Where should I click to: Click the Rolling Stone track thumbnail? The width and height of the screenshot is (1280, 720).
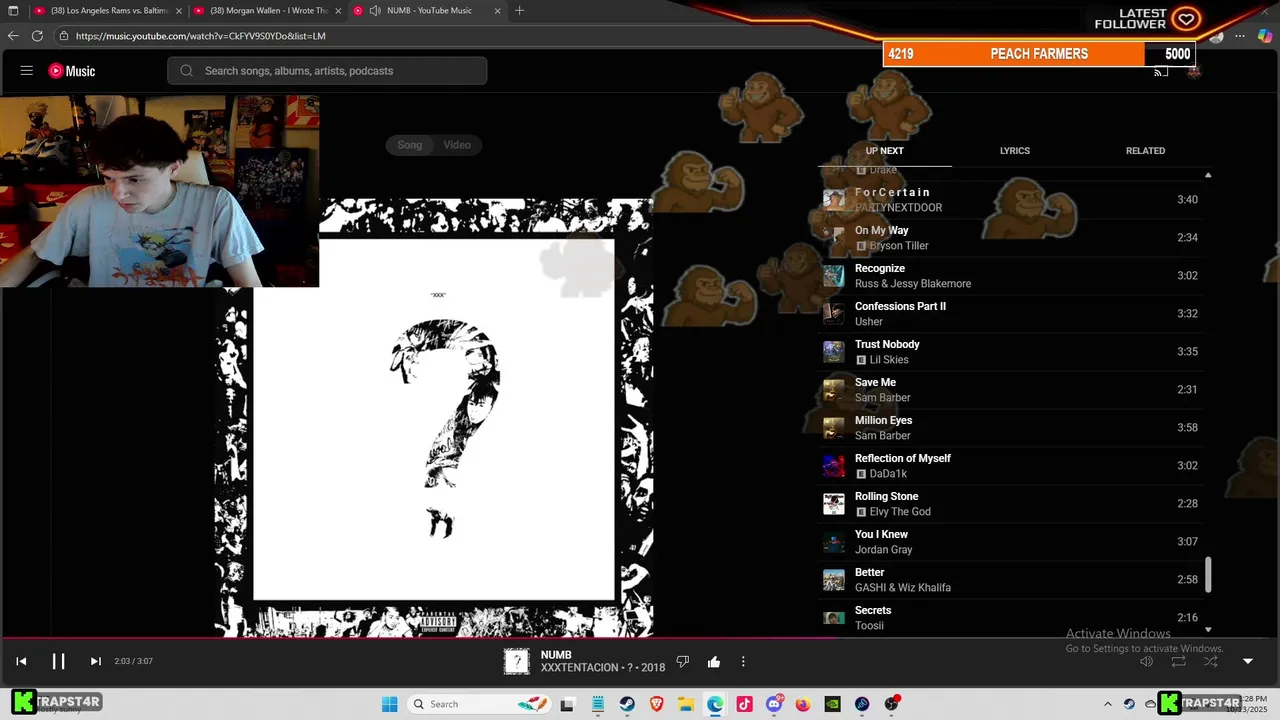[834, 504]
